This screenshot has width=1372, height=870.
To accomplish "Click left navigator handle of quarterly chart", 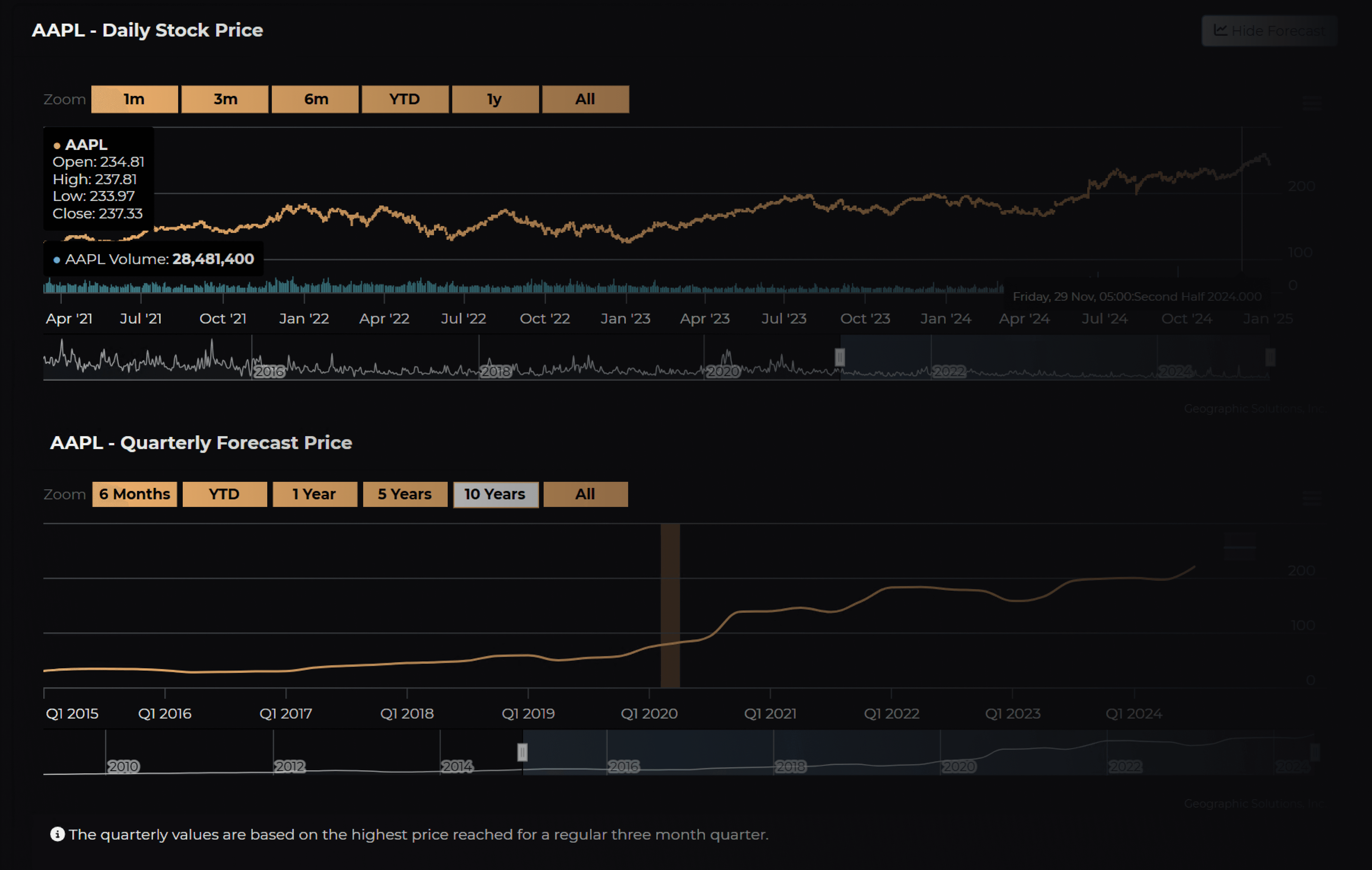I will [x=523, y=752].
